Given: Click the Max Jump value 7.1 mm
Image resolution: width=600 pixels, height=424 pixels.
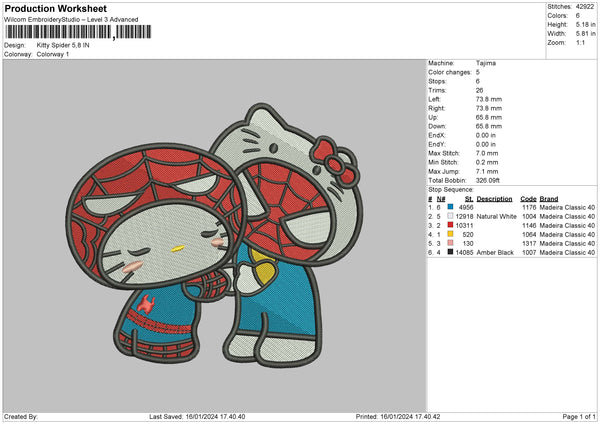Looking at the screenshot, I should pyautogui.click(x=487, y=171).
